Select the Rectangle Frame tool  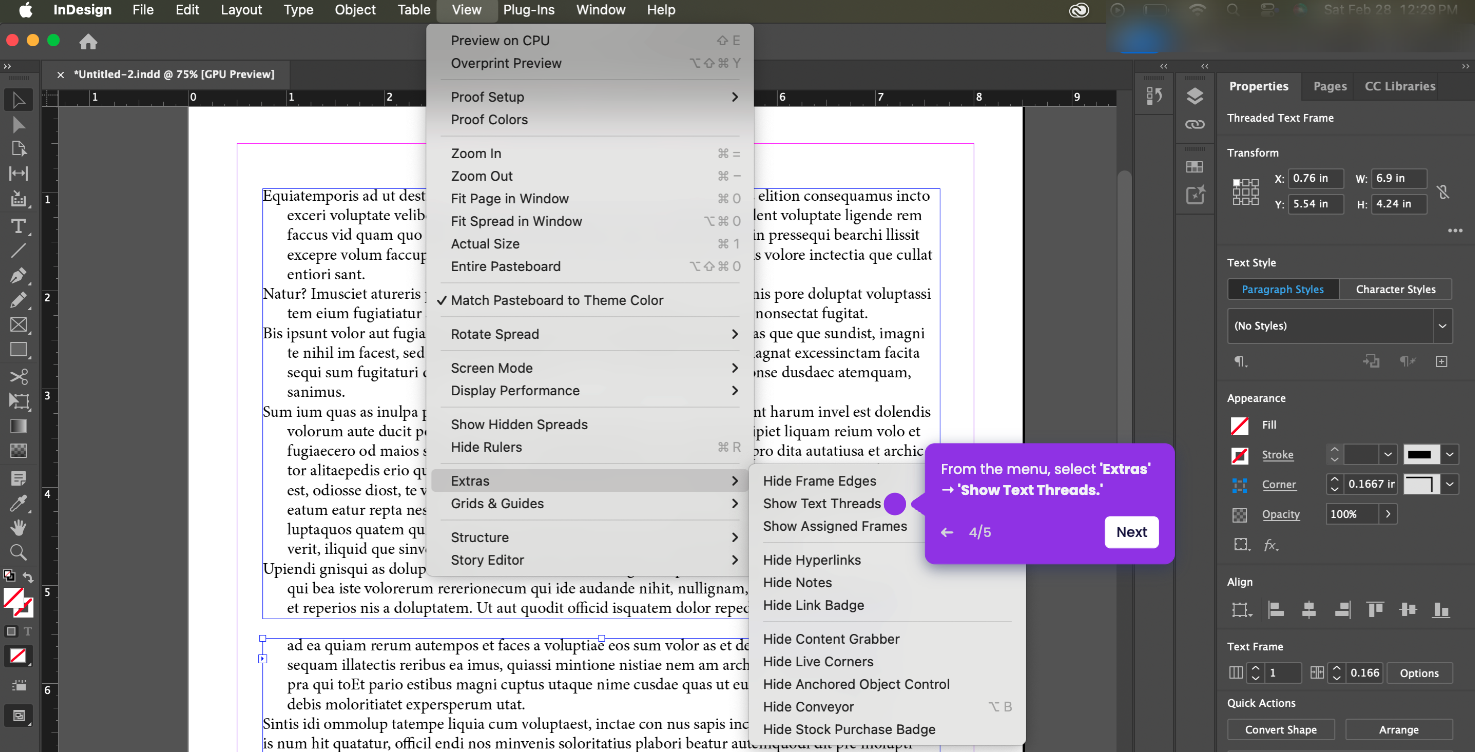[x=18, y=325]
